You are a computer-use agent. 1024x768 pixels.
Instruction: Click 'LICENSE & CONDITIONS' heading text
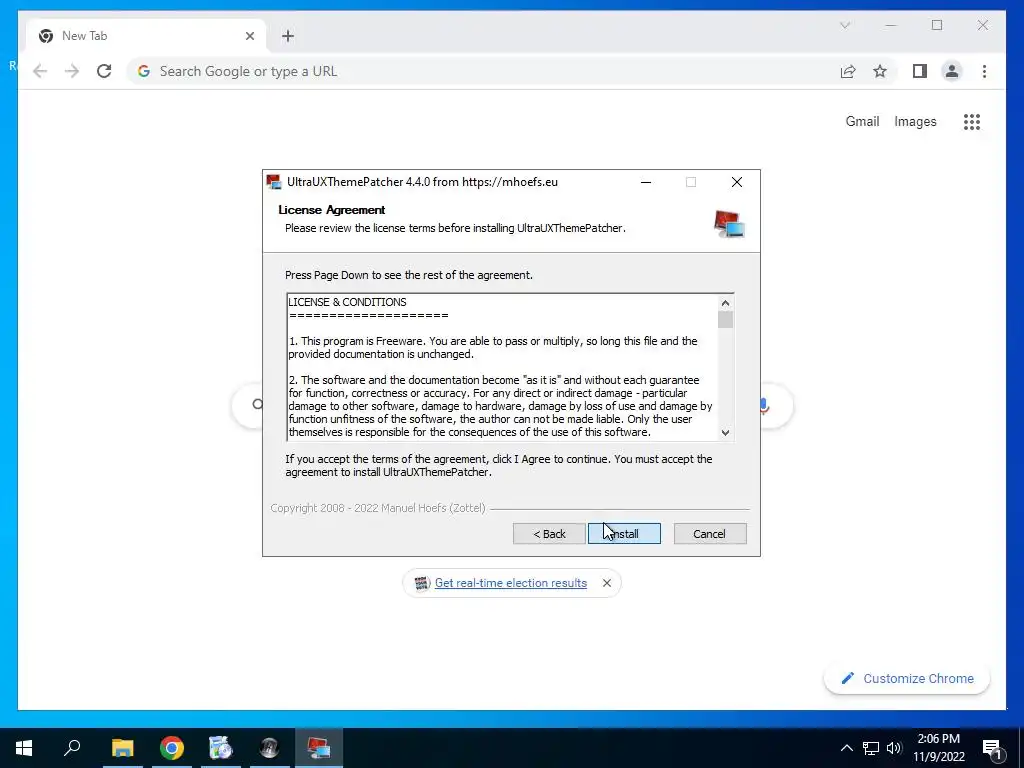347,302
